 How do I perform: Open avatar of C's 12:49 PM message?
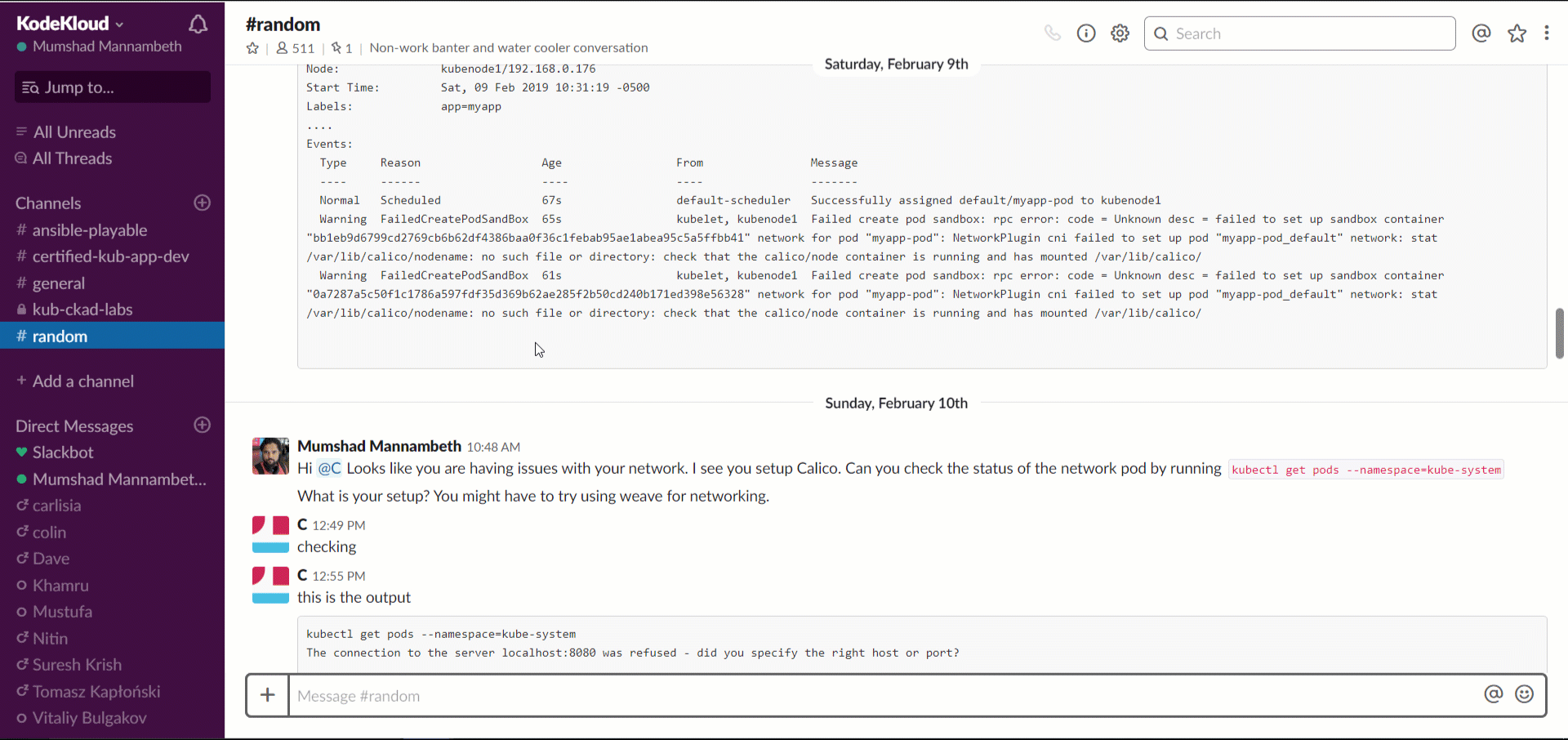(x=270, y=535)
